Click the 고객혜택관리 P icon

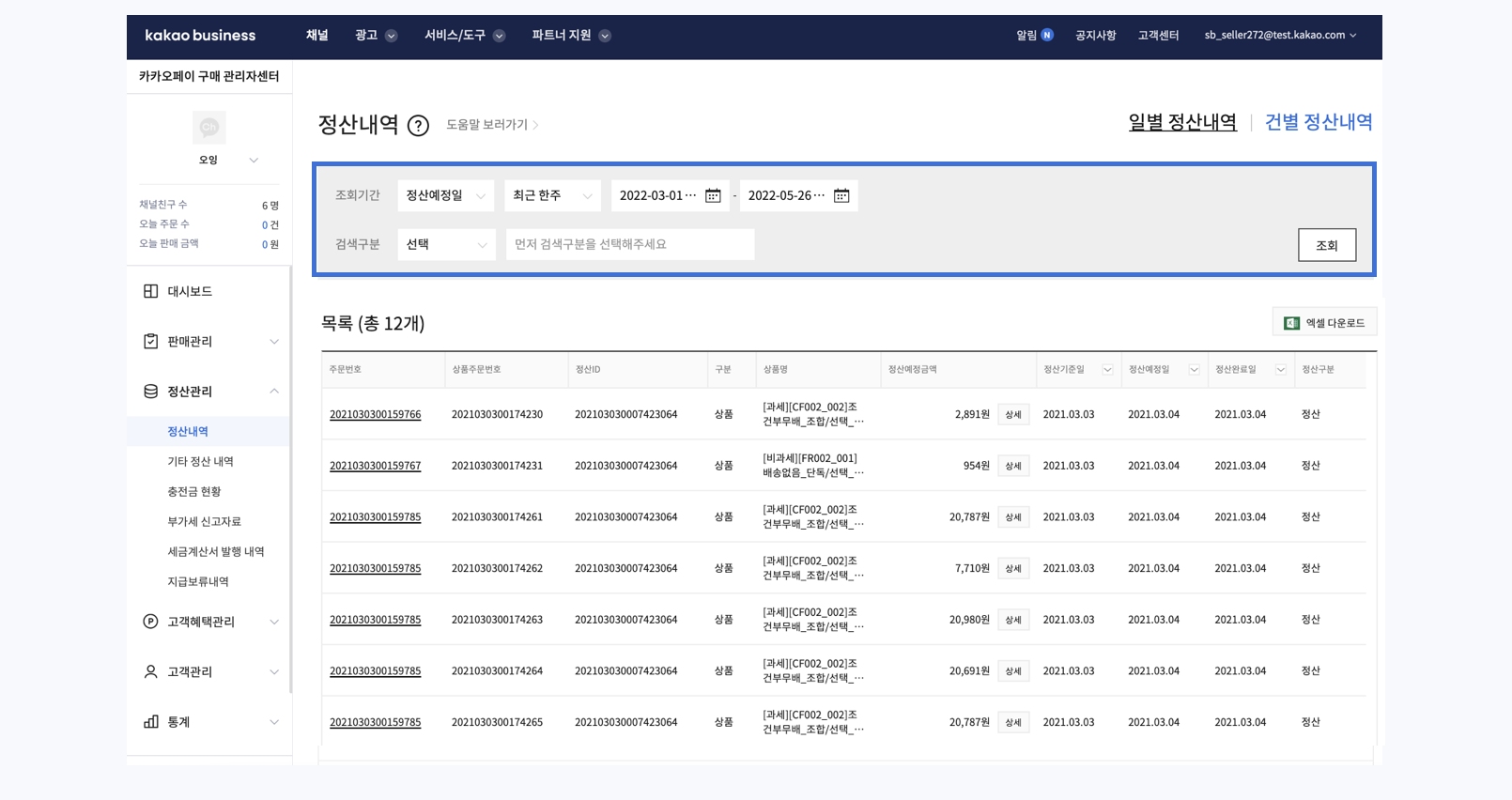coord(150,622)
